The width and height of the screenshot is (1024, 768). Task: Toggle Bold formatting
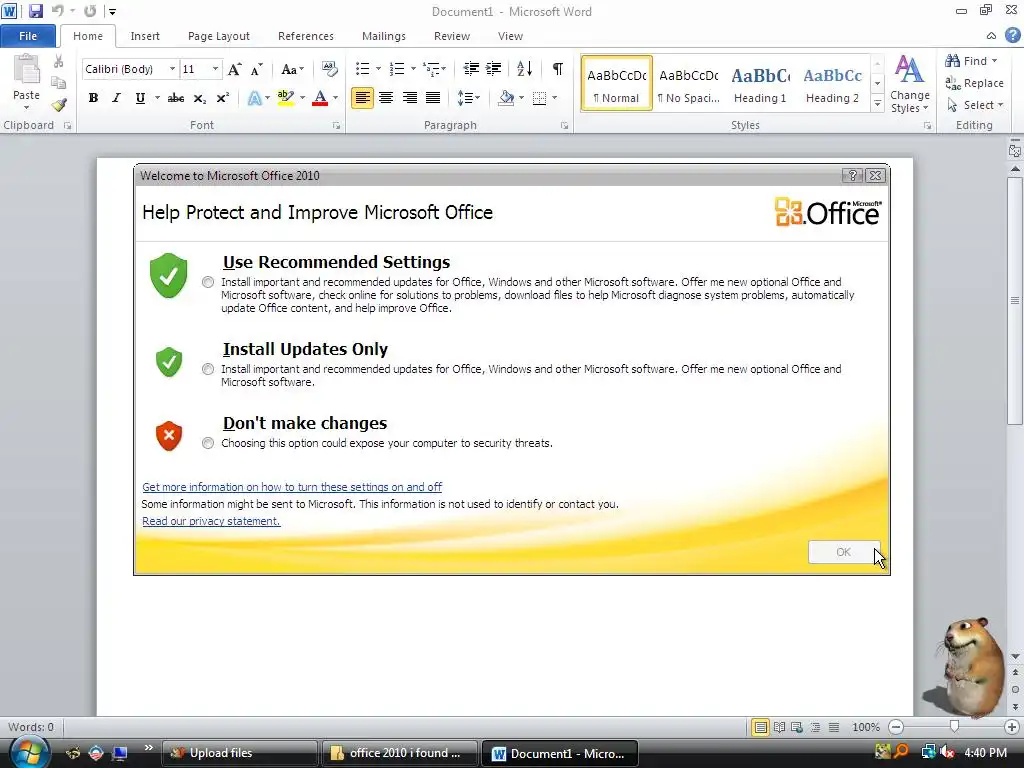93,98
